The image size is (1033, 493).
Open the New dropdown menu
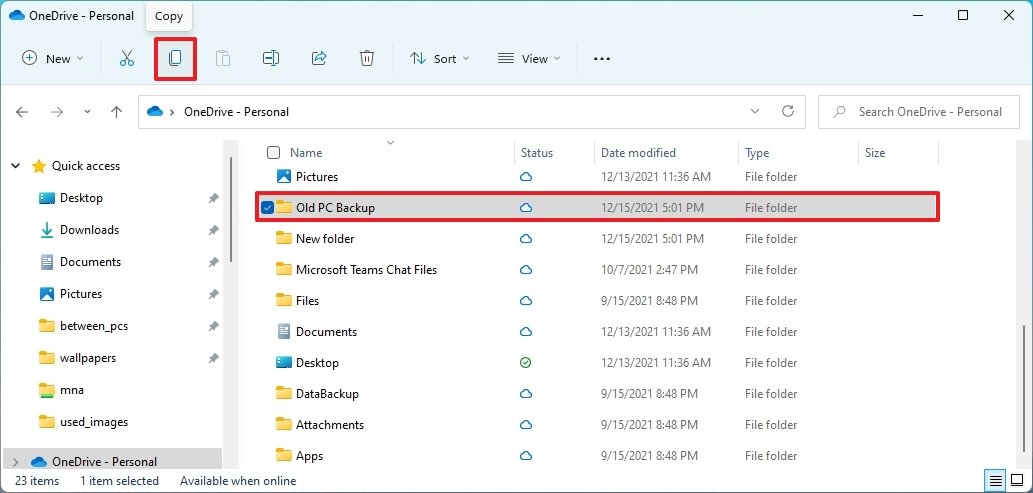point(53,59)
